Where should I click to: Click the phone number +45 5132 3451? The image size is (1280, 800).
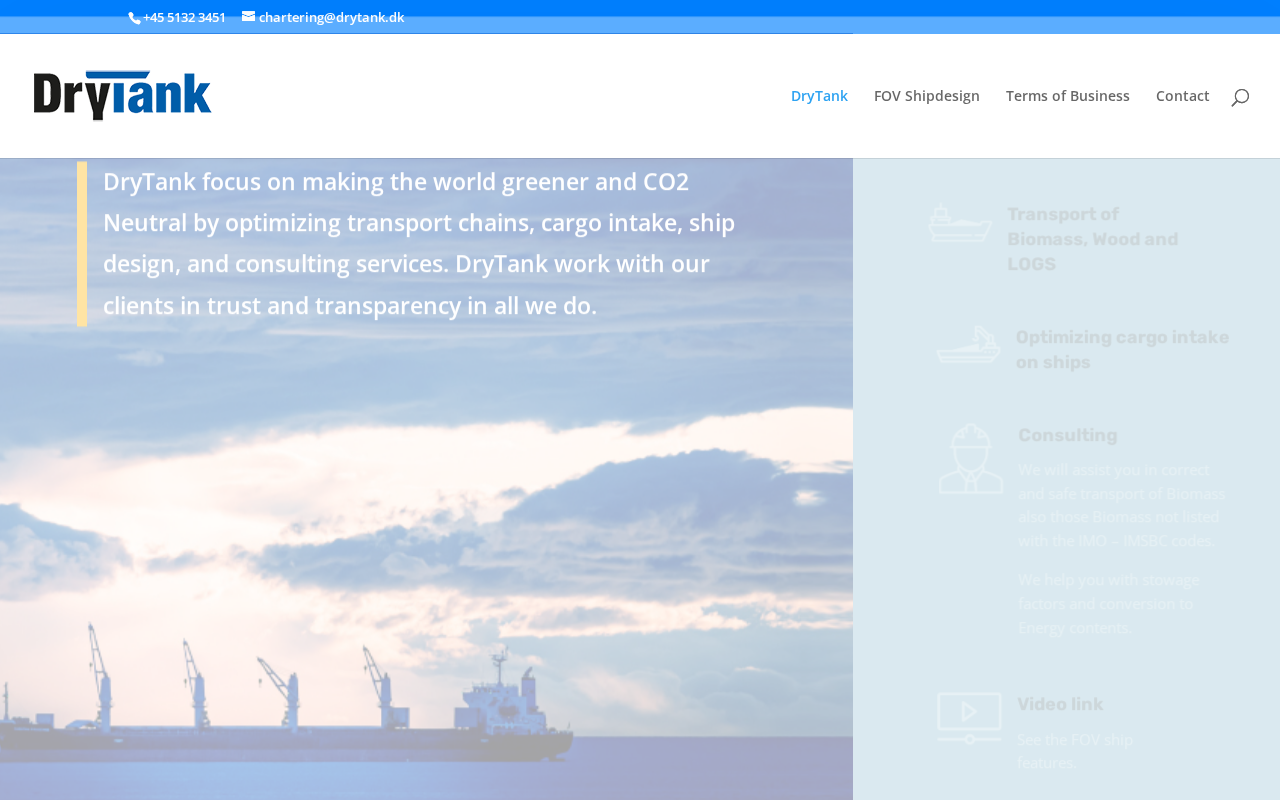click(x=184, y=17)
